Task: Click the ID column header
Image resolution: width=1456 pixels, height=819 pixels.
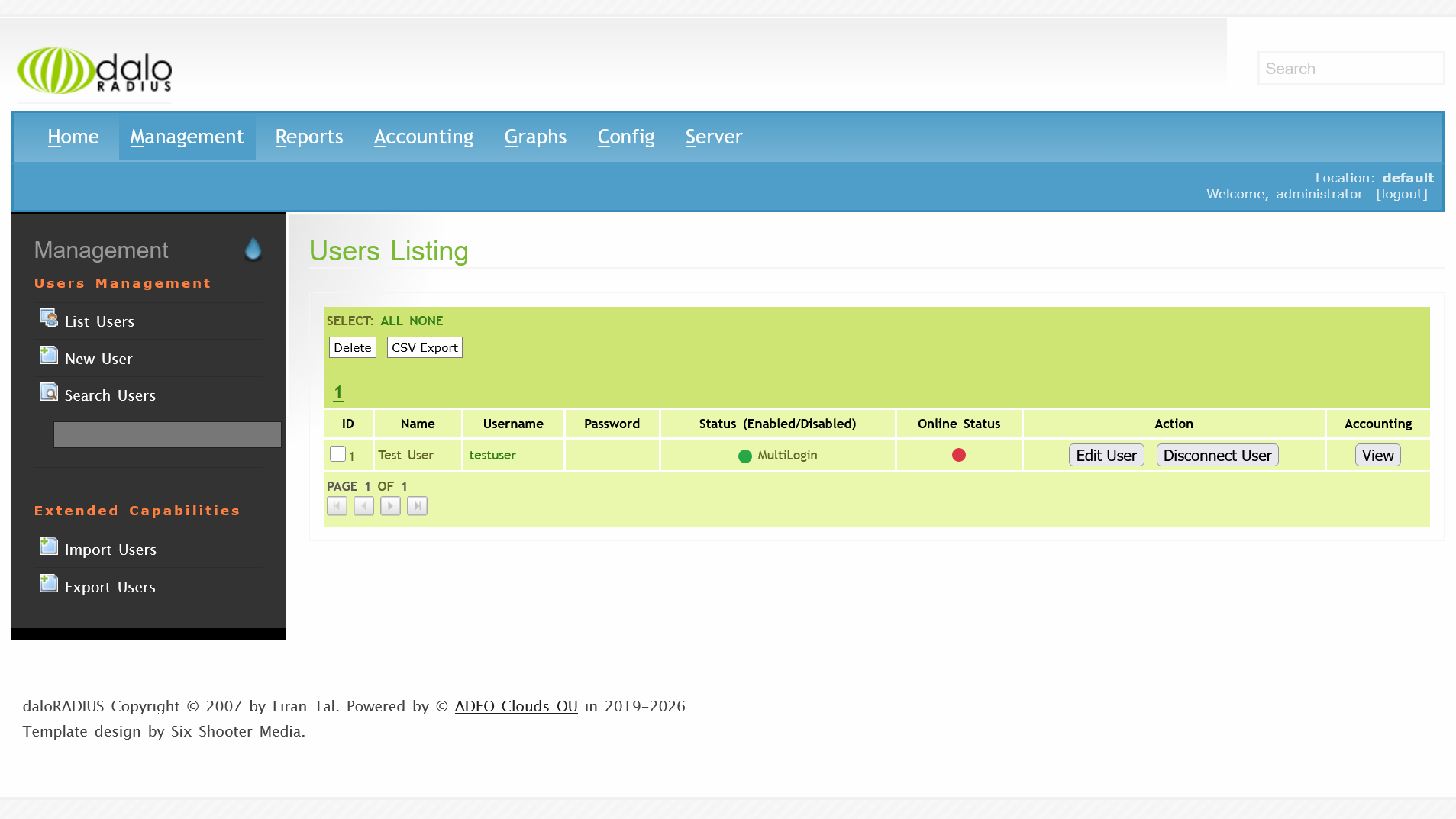Action: [x=348, y=424]
